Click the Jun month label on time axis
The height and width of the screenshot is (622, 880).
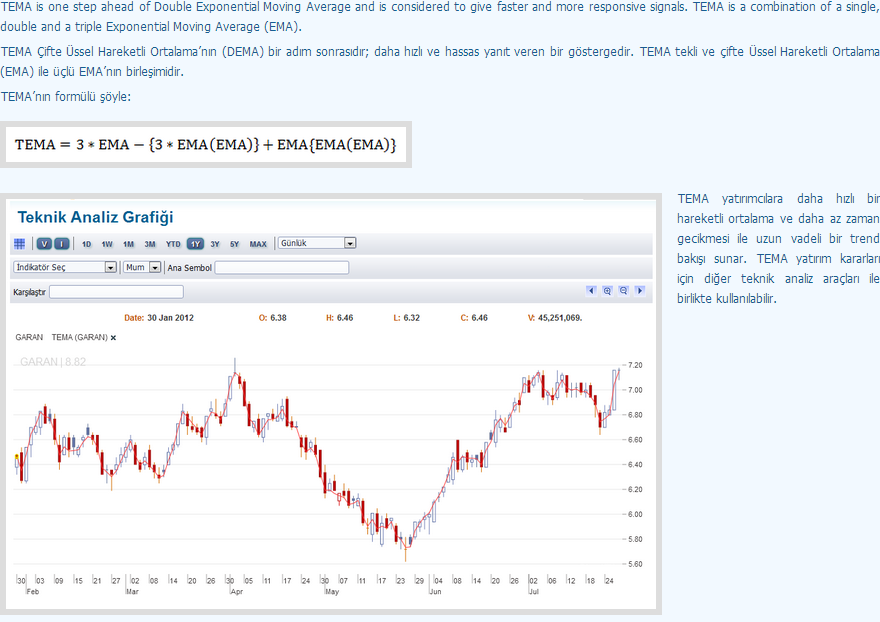point(436,592)
